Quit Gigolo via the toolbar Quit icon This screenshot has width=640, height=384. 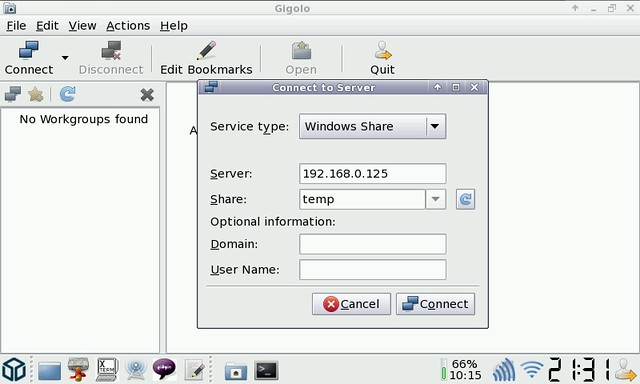(x=382, y=58)
